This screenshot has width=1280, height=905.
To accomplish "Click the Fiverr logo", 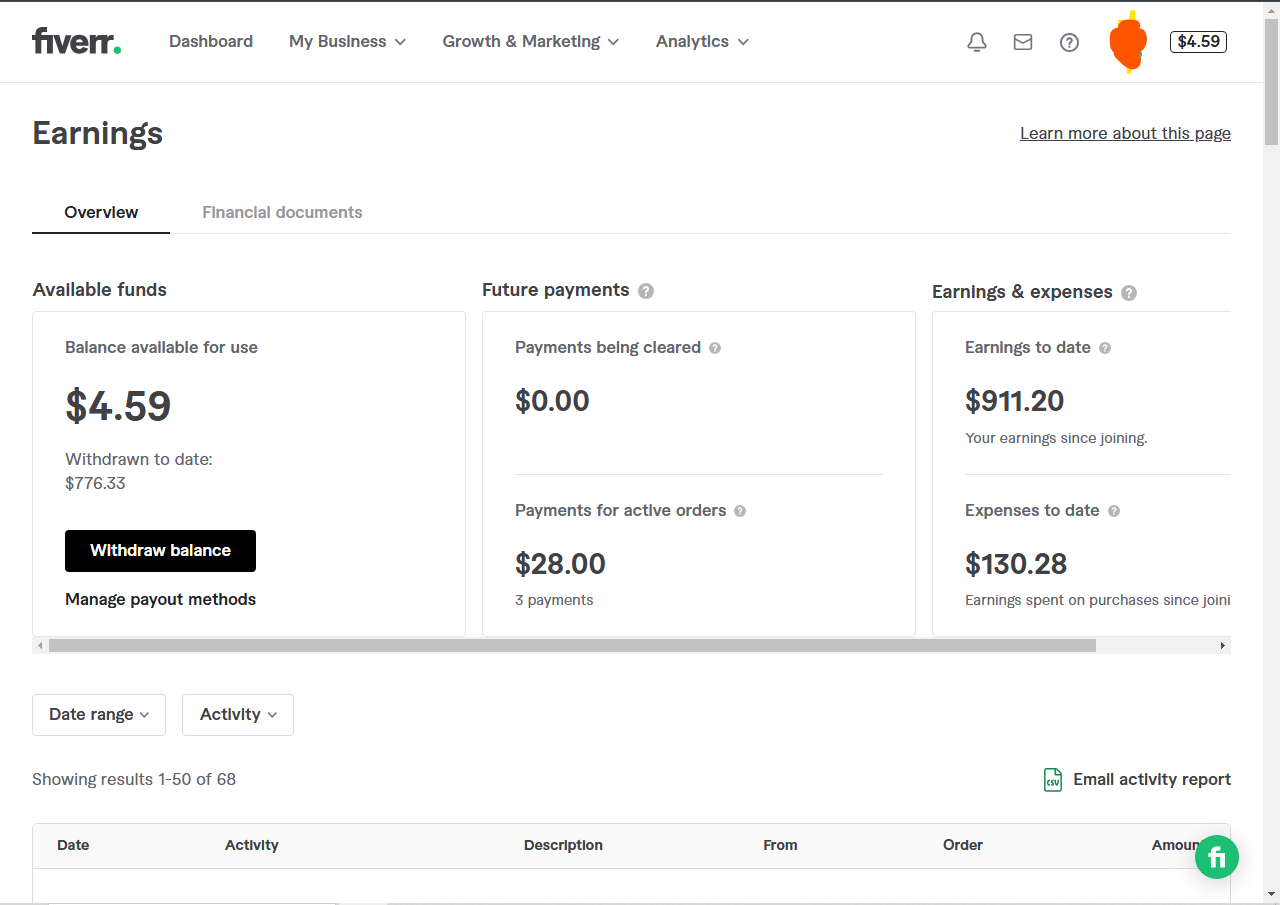I will [76, 41].
